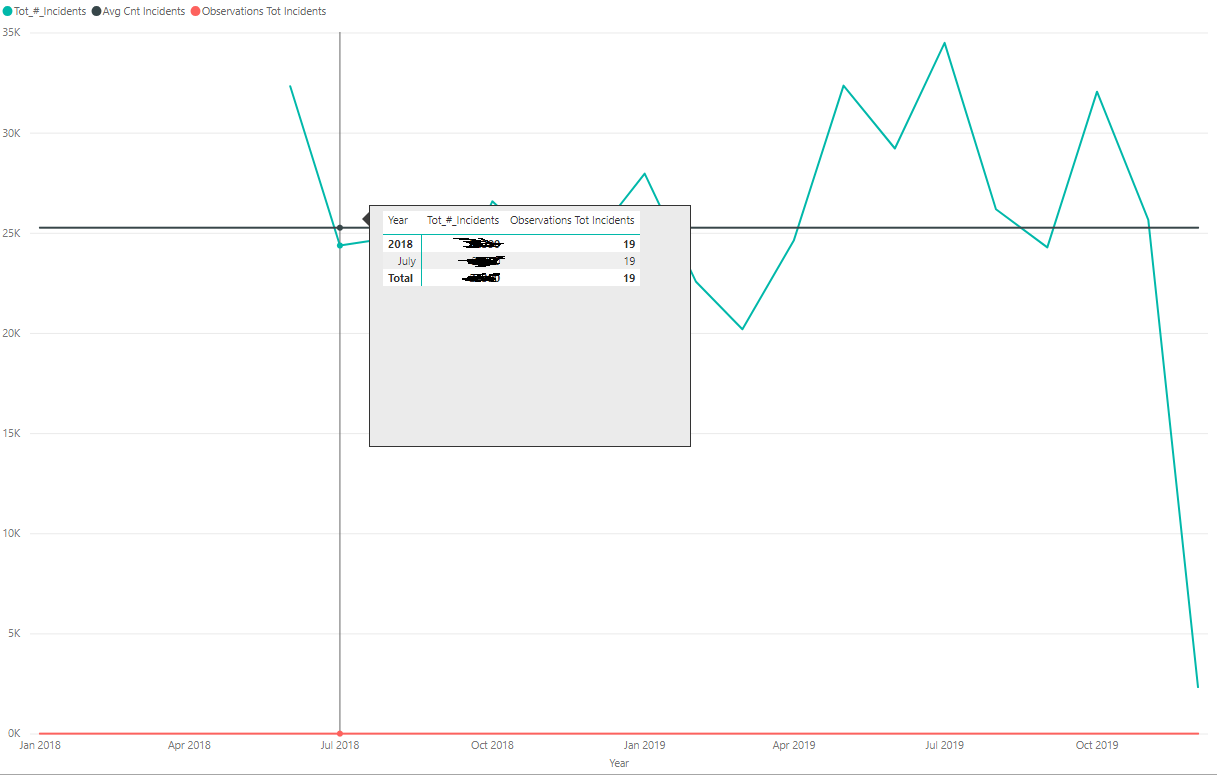Click the Year axis title below the chart
Image resolution: width=1217 pixels, height=775 pixels.
619,763
